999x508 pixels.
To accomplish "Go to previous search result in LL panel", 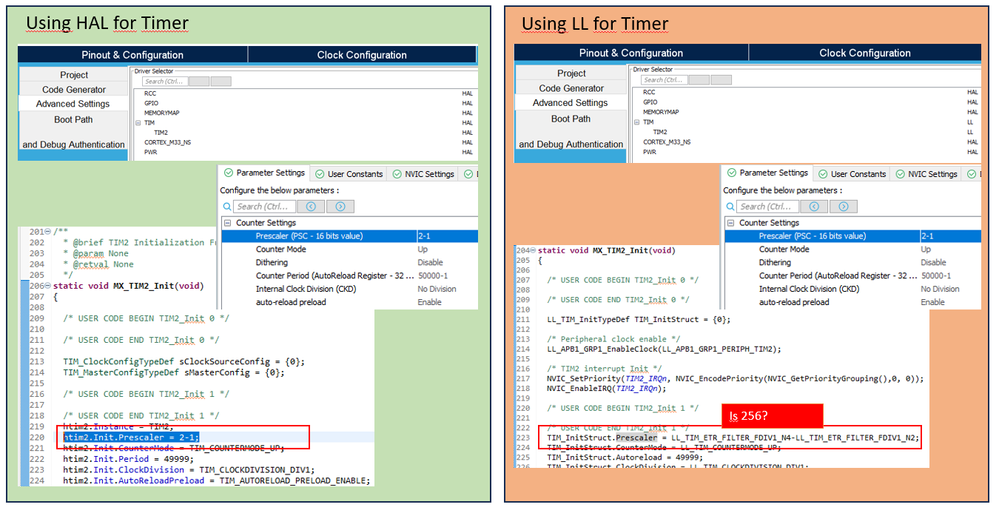I will point(814,207).
